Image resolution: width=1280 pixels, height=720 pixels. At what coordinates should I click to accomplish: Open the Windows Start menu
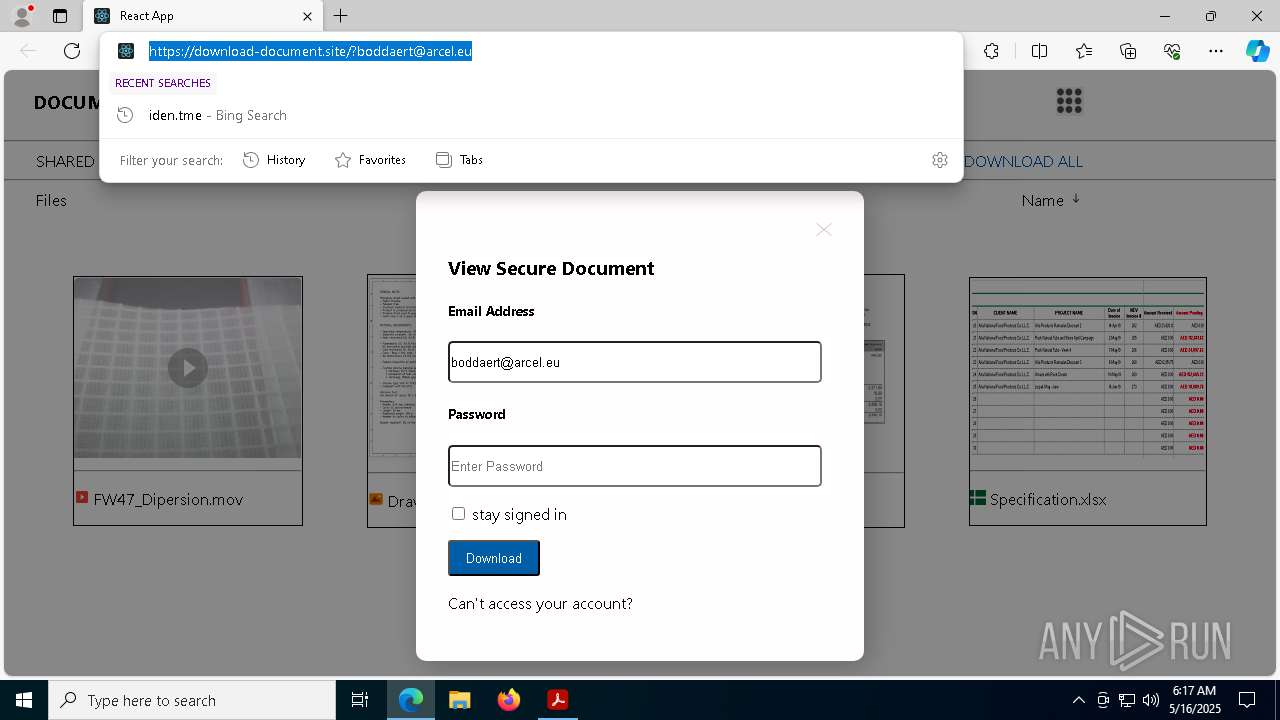coord(24,700)
